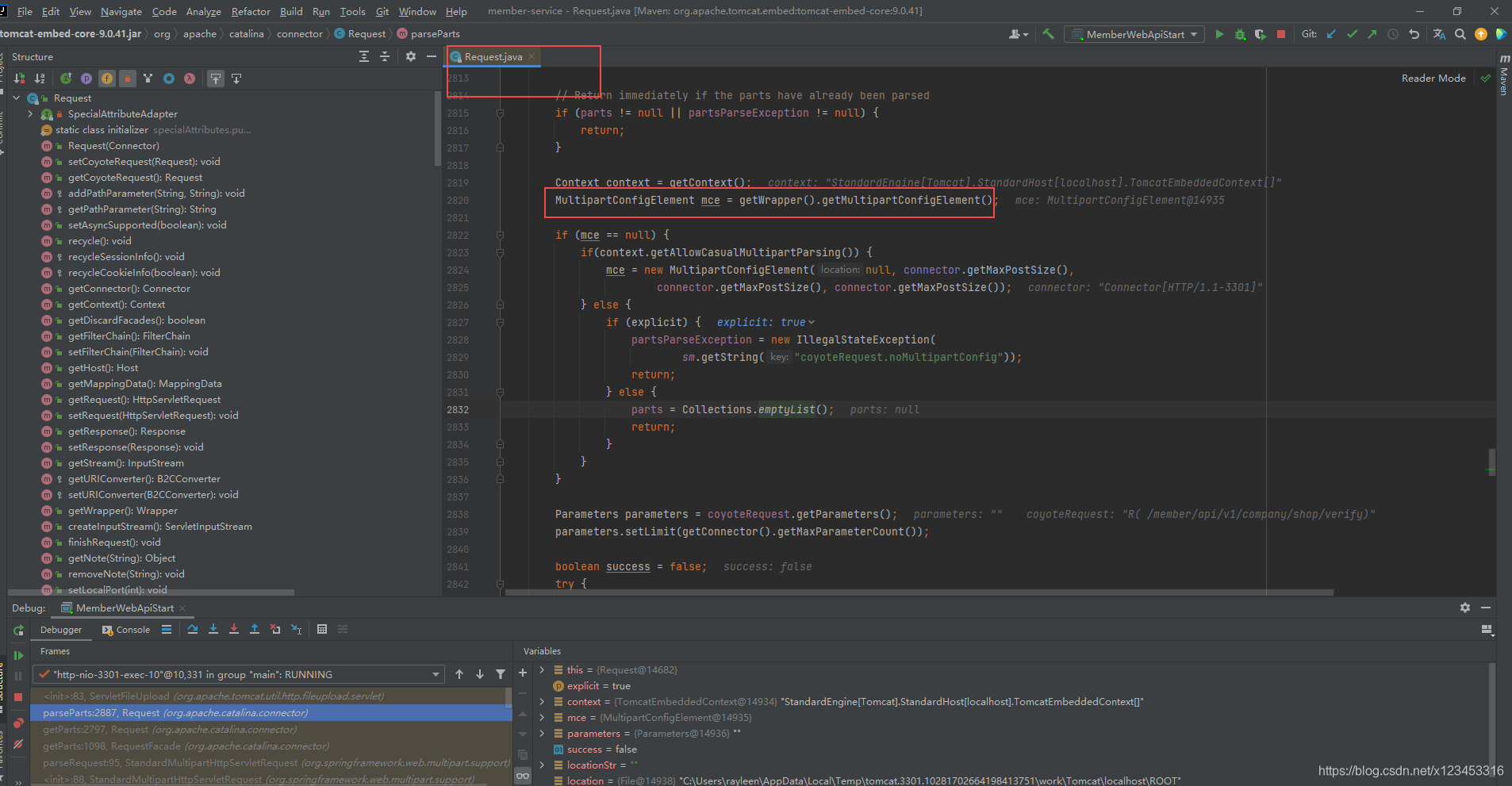This screenshot has height=786, width=1512.
Task: Open the Maven side tool window
Action: pyautogui.click(x=1503, y=75)
